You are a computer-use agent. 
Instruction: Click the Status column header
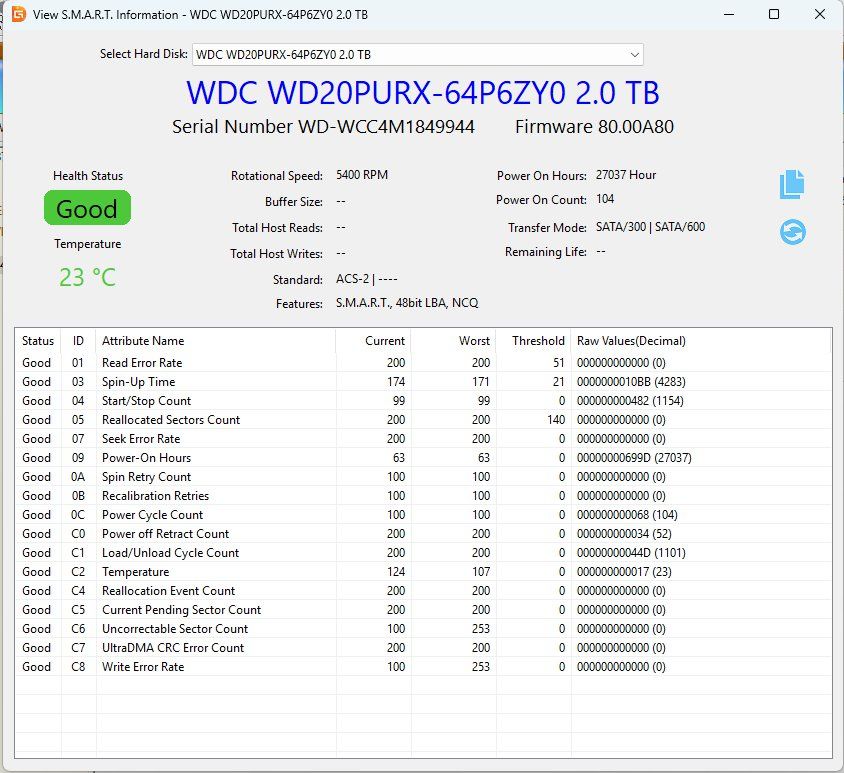38,341
